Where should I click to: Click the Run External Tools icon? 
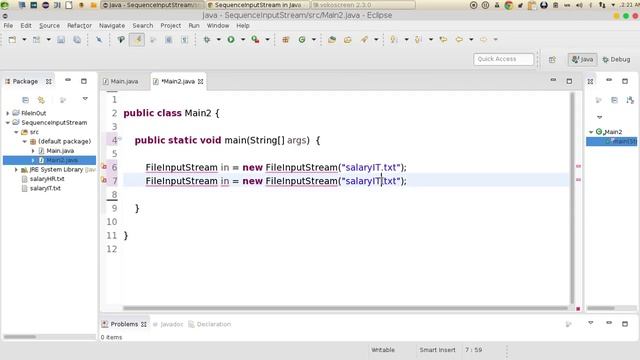pyautogui.click(x=256, y=40)
